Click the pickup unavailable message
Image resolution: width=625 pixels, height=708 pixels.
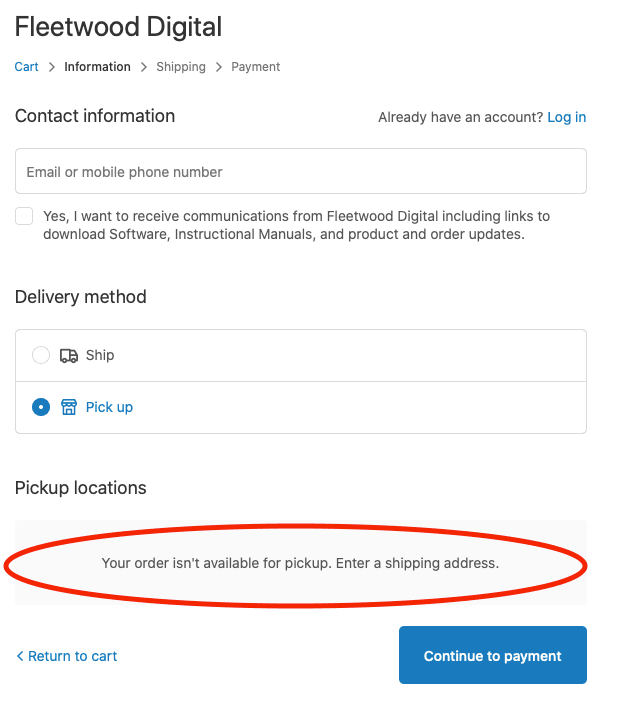tap(300, 563)
